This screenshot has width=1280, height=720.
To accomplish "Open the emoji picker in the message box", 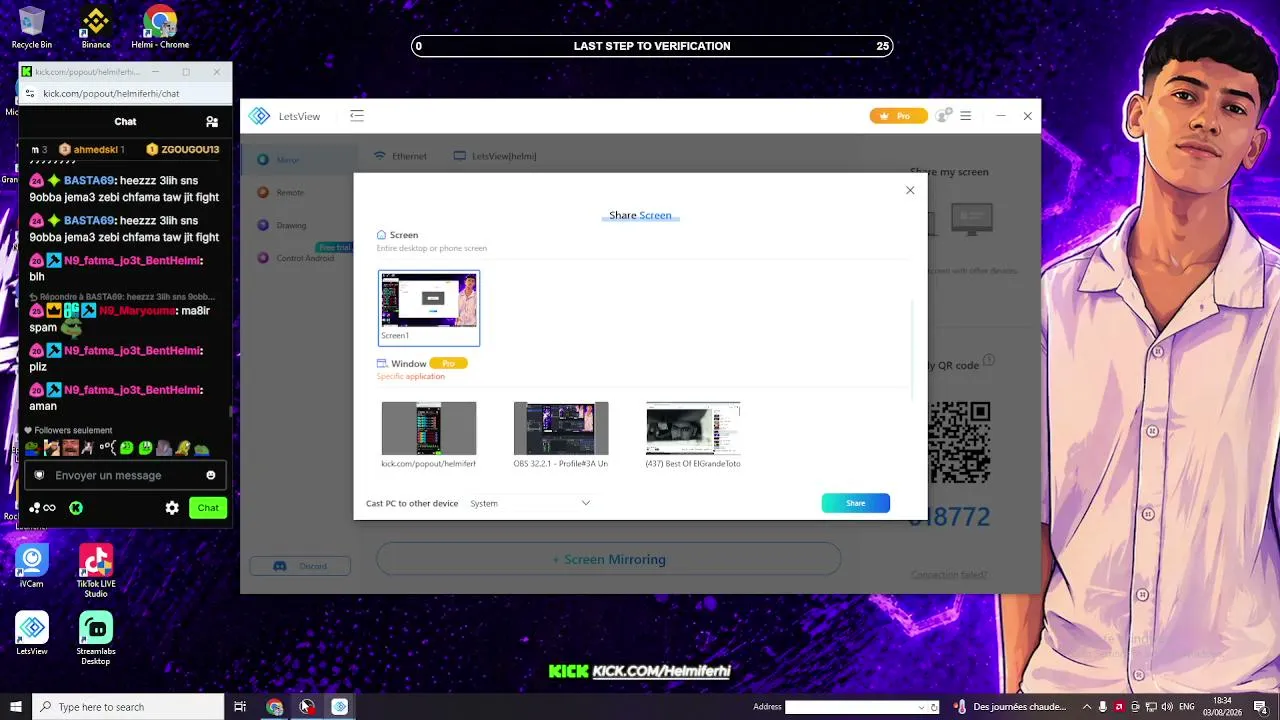I will (210, 476).
